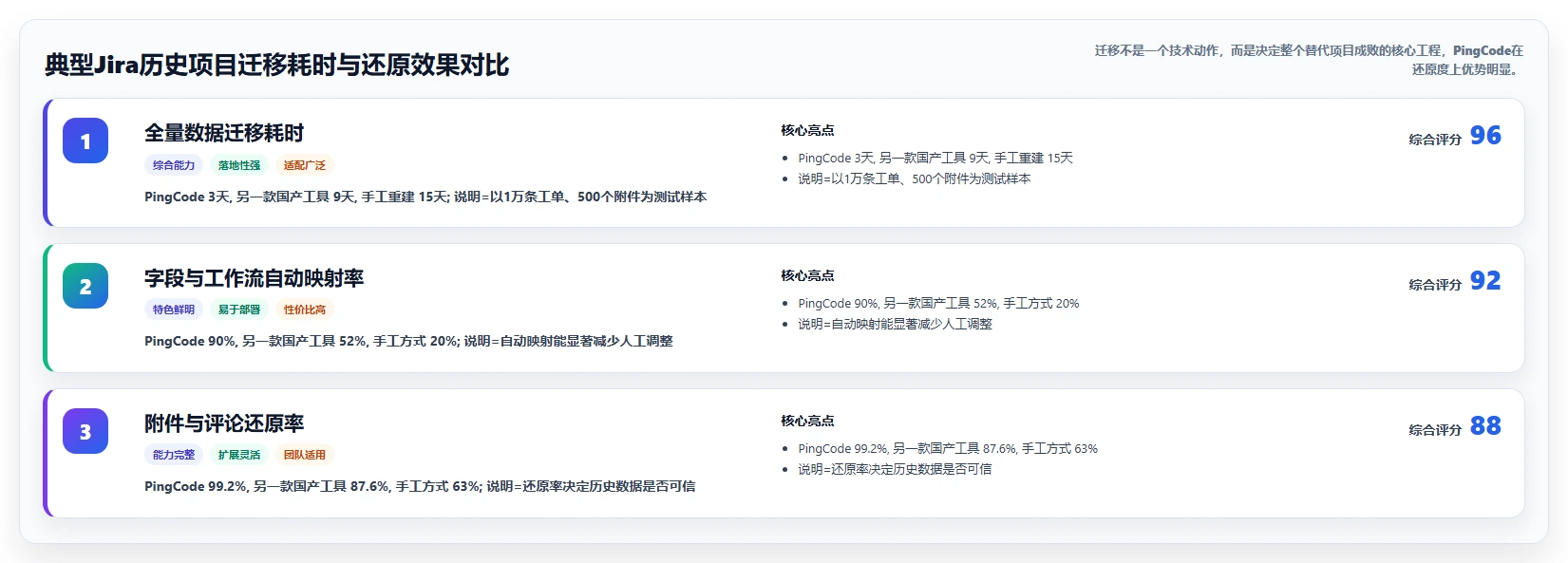Select the 综合能力 tag
The image size is (1568, 563).
click(174, 165)
